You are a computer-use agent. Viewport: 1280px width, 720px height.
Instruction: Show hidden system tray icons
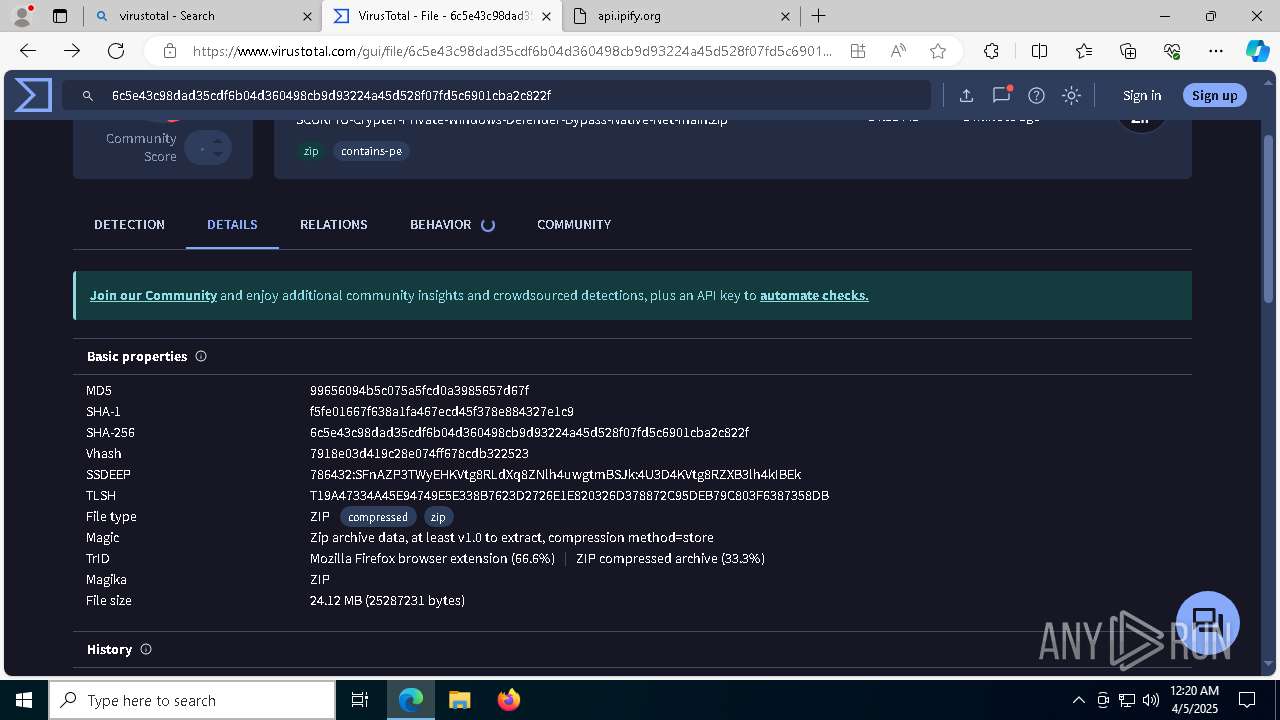click(x=1078, y=700)
